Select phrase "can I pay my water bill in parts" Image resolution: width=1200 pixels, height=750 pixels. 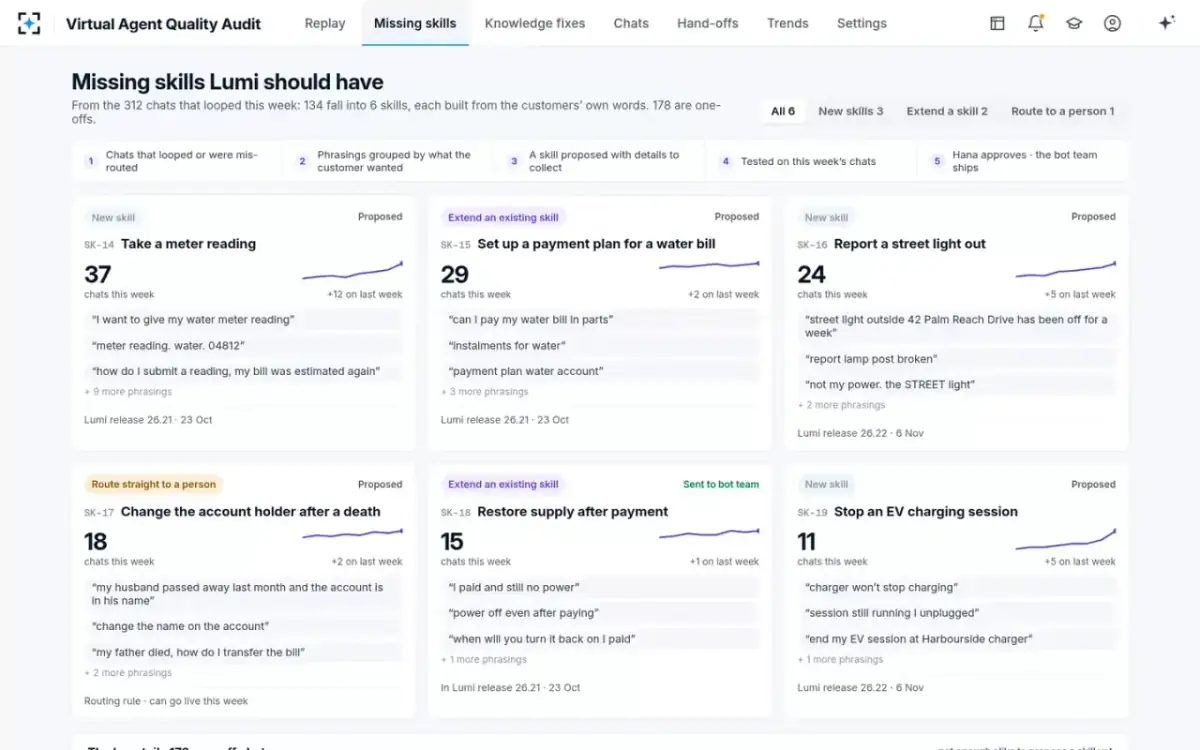tap(600, 320)
